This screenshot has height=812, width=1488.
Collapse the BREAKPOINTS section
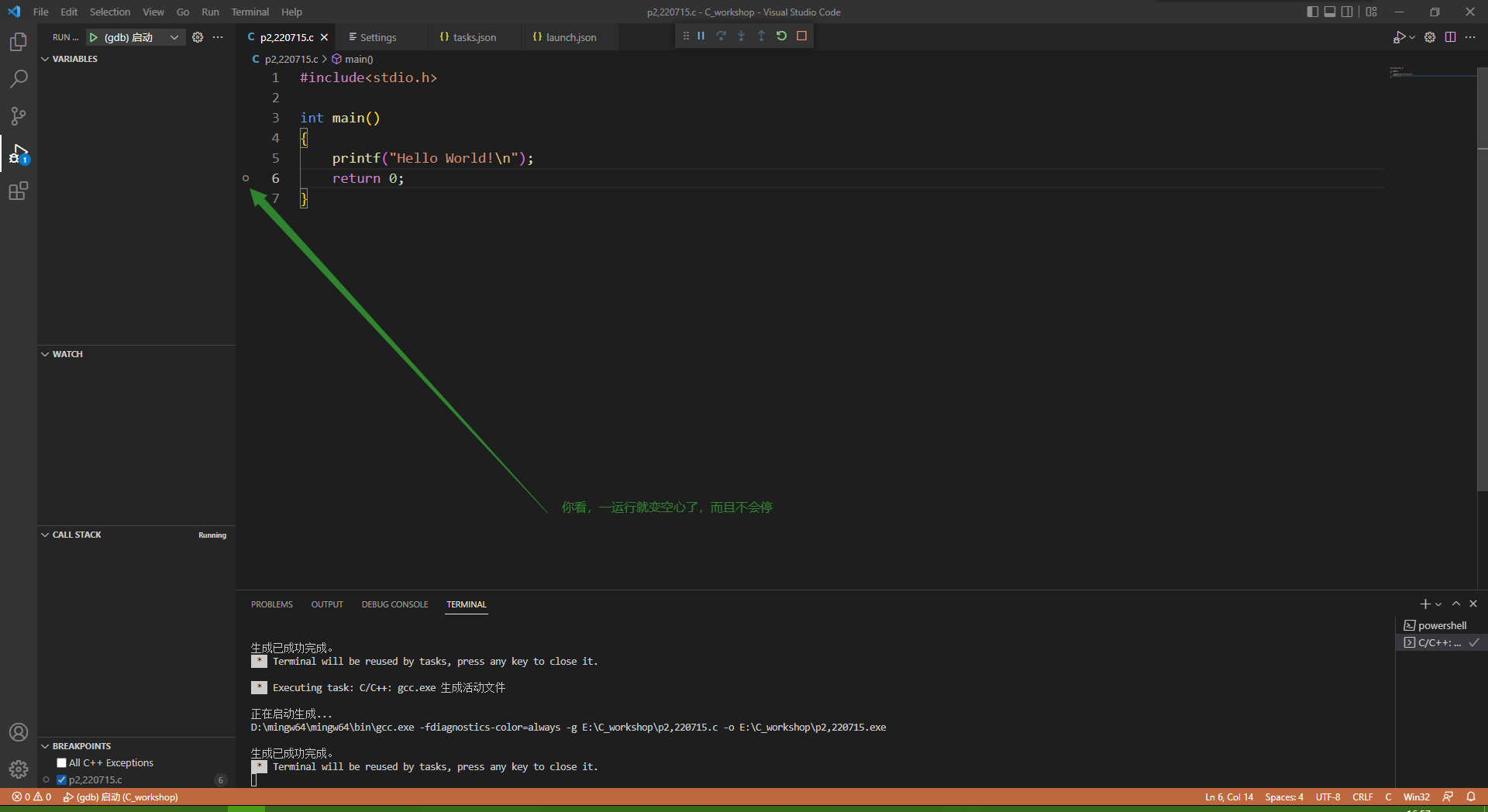coord(81,746)
